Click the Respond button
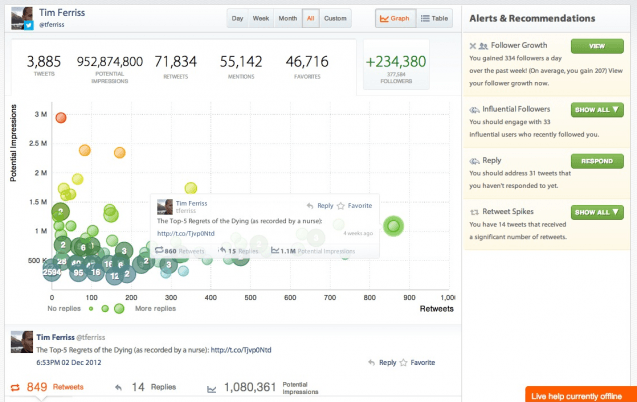The height and width of the screenshot is (402, 637). (x=597, y=161)
